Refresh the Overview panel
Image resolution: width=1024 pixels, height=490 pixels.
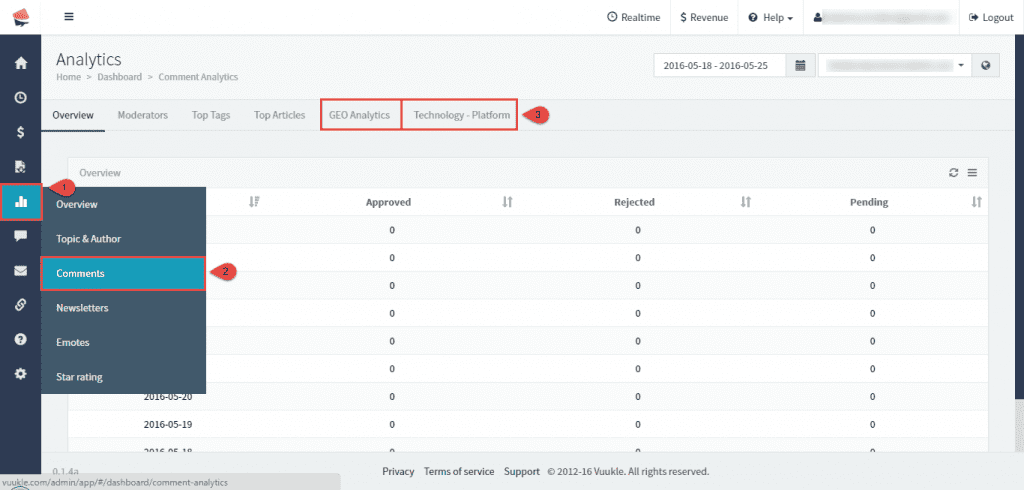pos(954,173)
